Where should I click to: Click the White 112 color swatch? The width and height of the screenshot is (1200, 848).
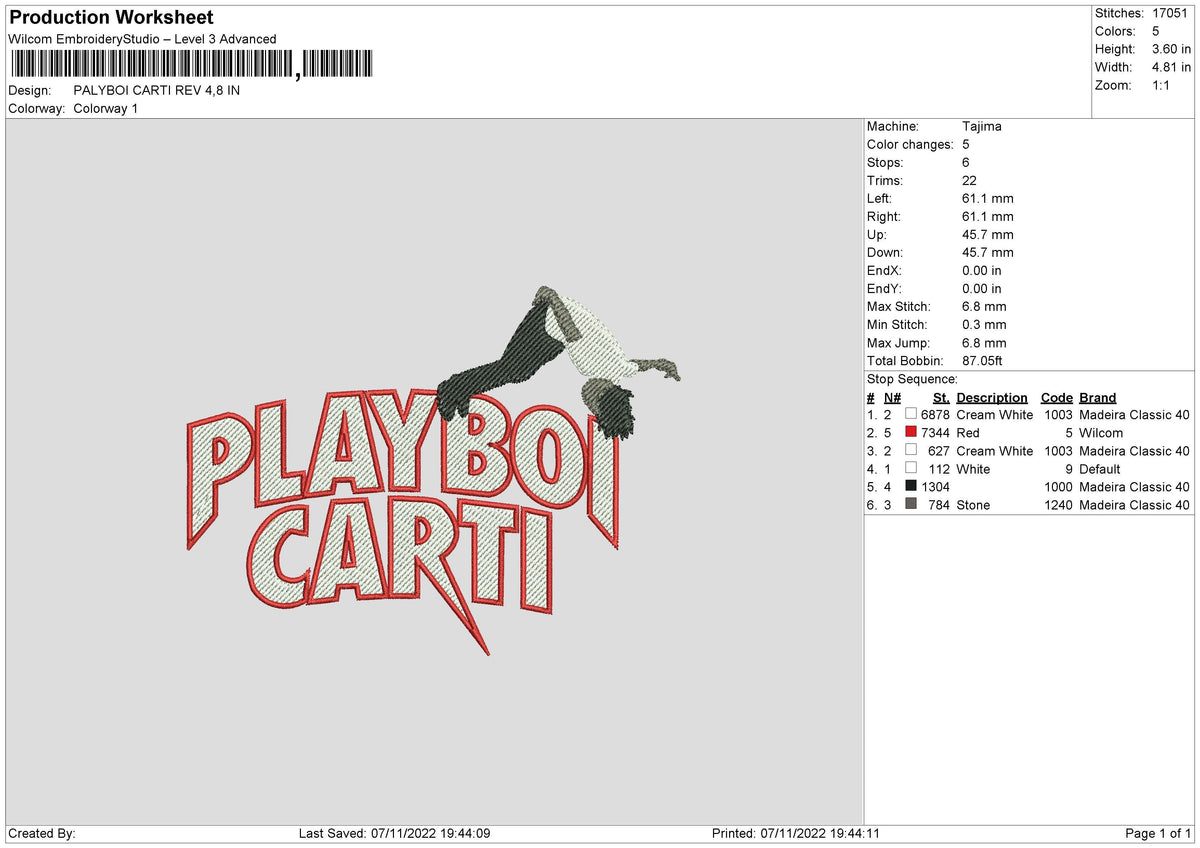(911, 469)
